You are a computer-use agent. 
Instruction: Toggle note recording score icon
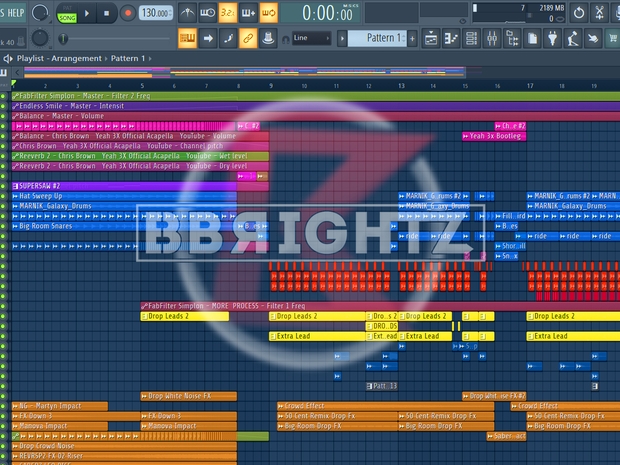click(228, 38)
